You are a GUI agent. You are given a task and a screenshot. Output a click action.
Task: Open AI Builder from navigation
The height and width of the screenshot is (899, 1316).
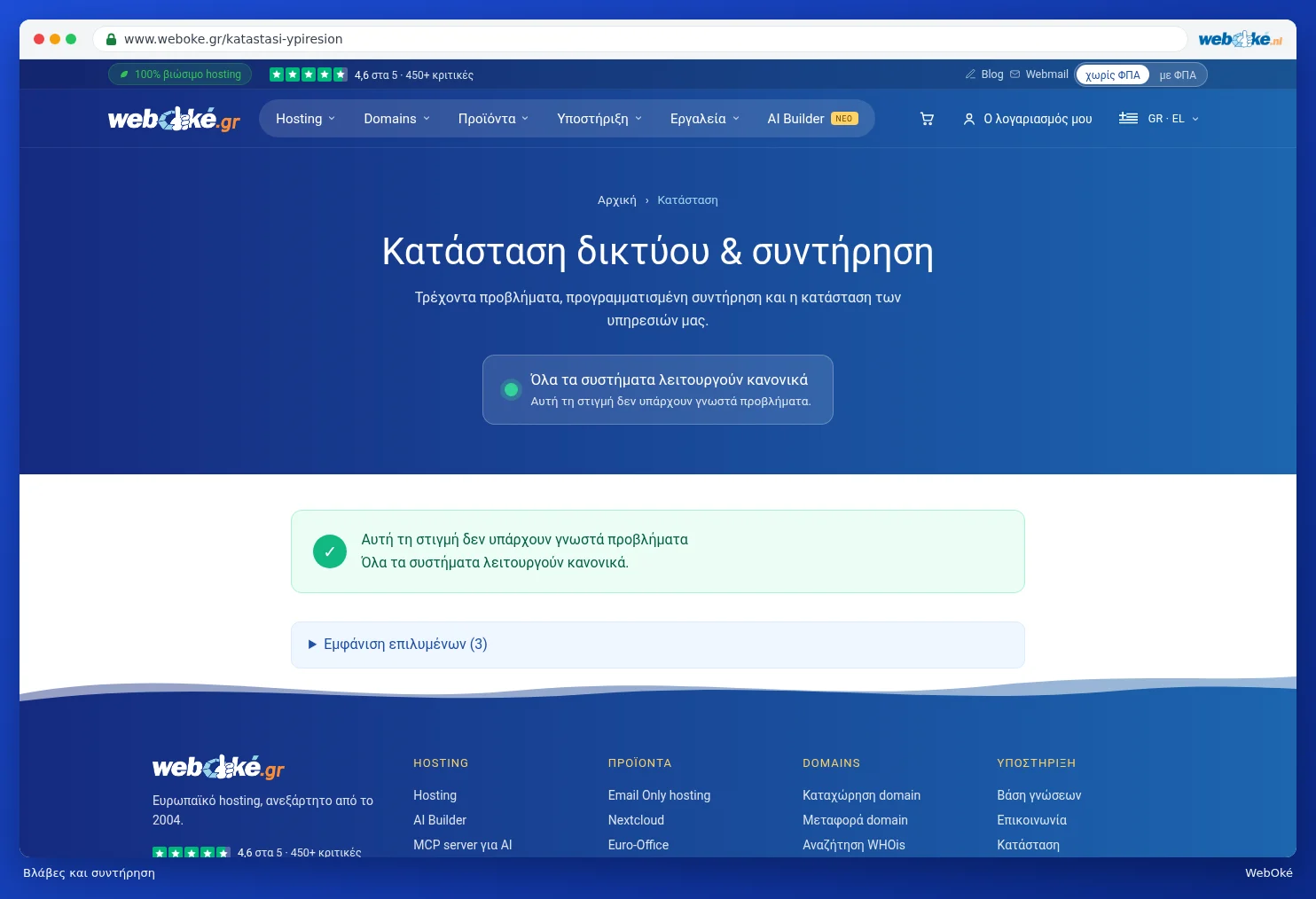point(812,119)
